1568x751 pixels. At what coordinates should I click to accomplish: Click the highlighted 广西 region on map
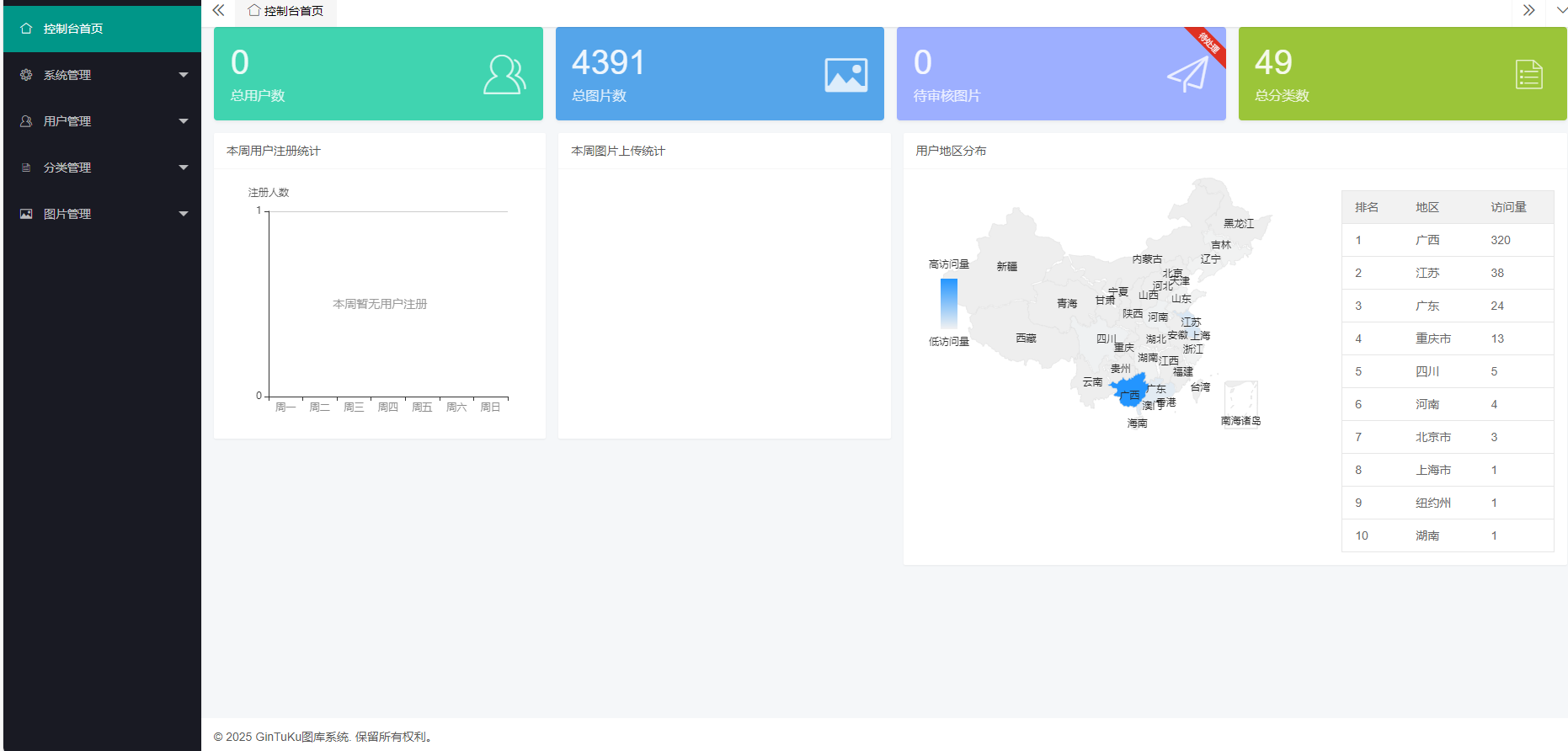(1128, 391)
